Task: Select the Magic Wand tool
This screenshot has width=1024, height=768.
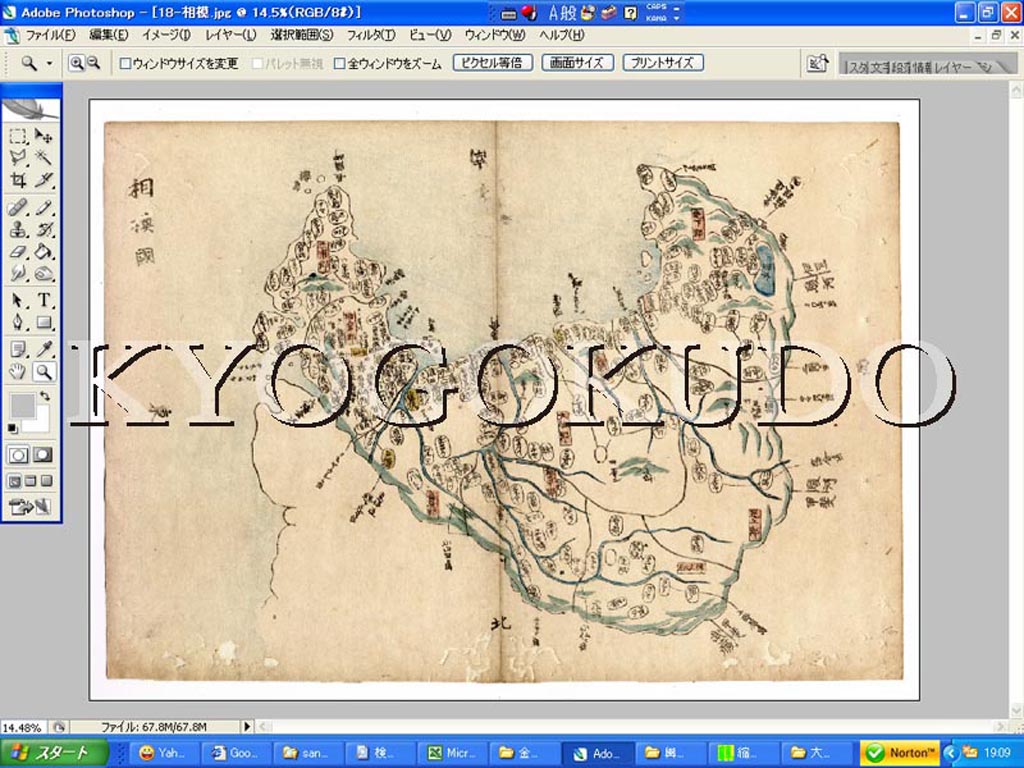Action: [44, 157]
